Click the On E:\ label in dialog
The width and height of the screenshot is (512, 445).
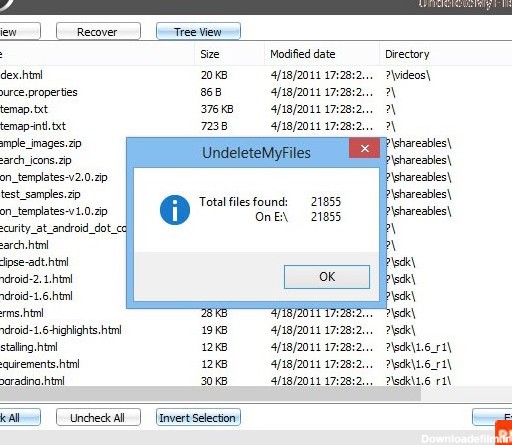pos(272,217)
